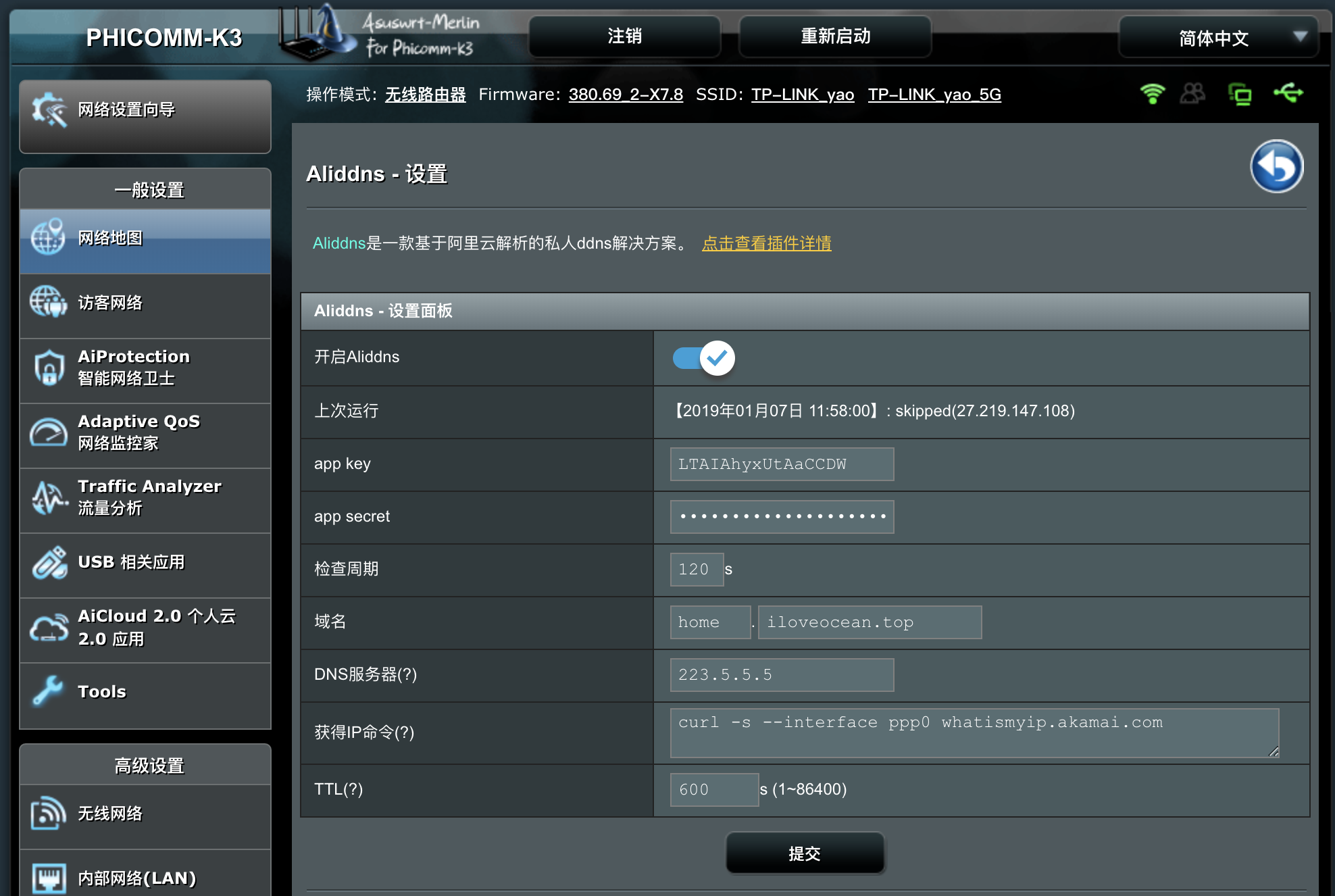
Task: Click the USB status icon
Action: (1288, 93)
